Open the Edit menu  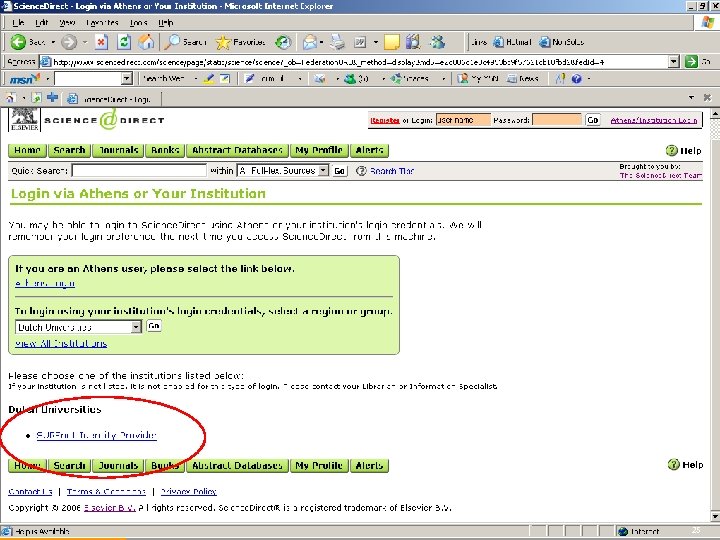tap(41, 22)
